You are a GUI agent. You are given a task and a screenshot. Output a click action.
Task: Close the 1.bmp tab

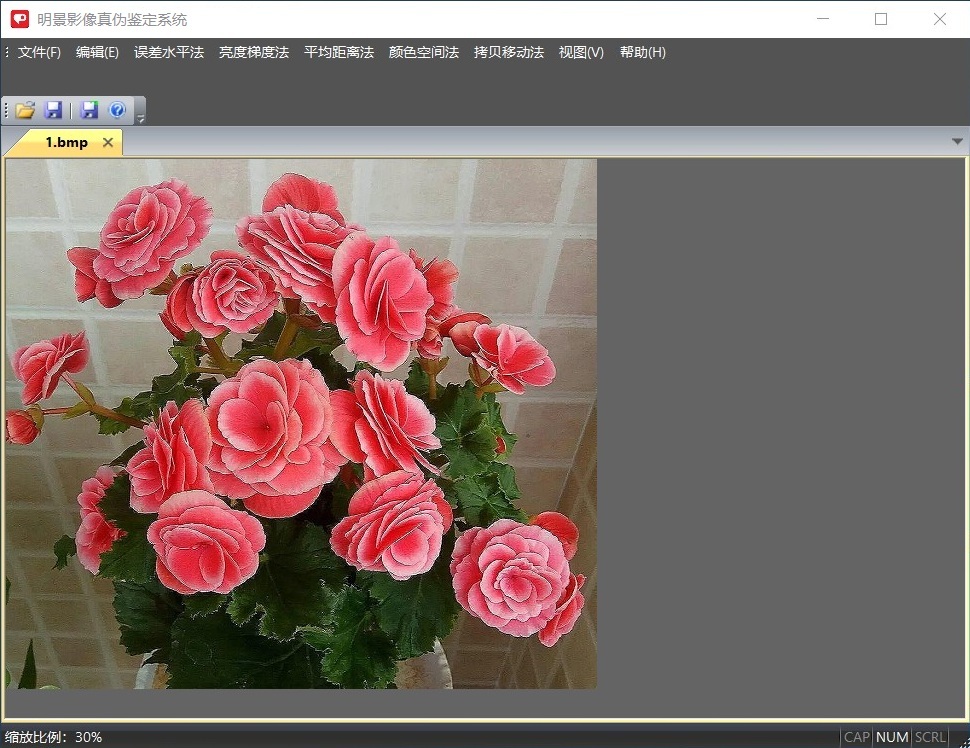pos(108,143)
